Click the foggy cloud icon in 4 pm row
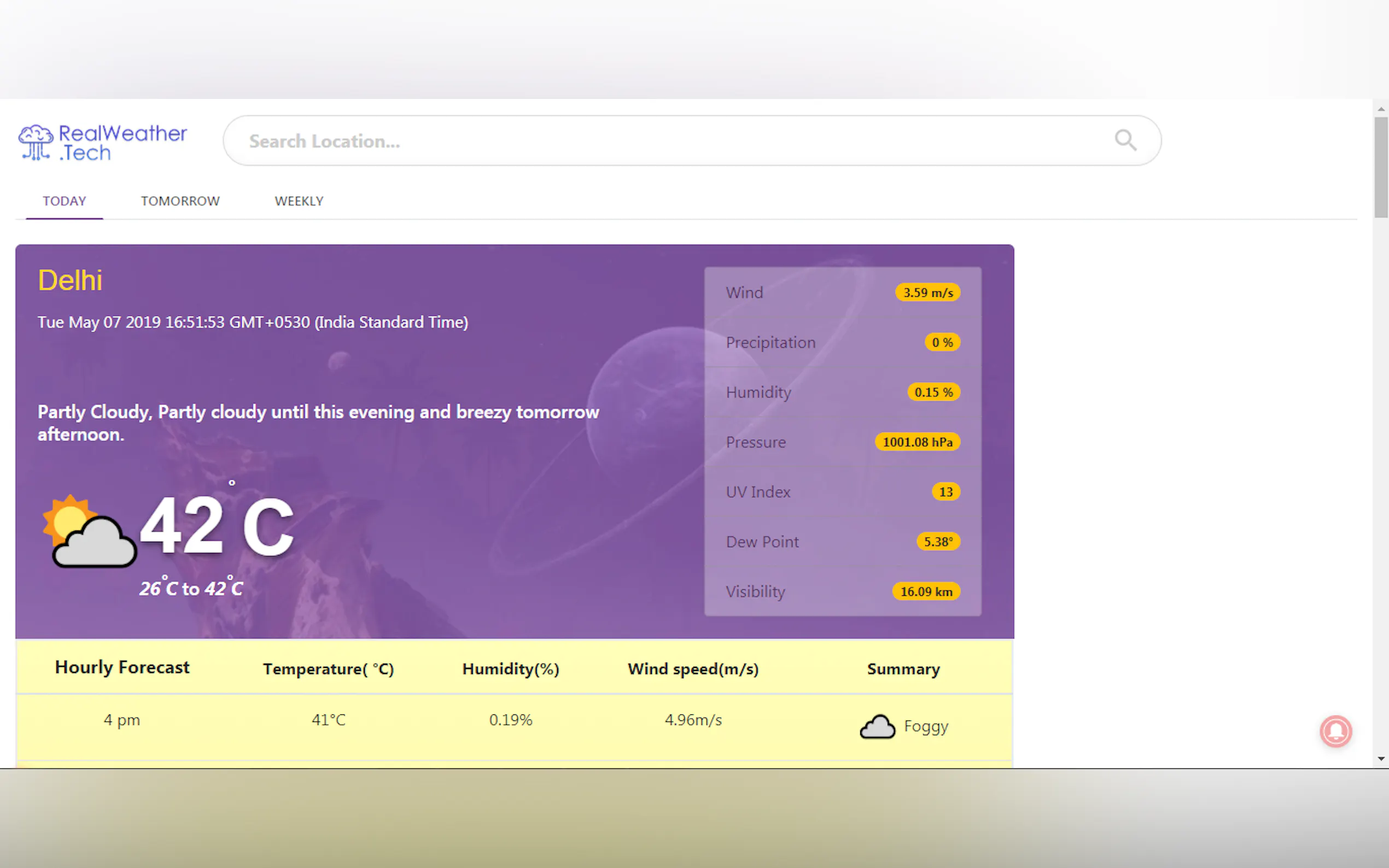This screenshot has height=868, width=1389. (x=877, y=727)
